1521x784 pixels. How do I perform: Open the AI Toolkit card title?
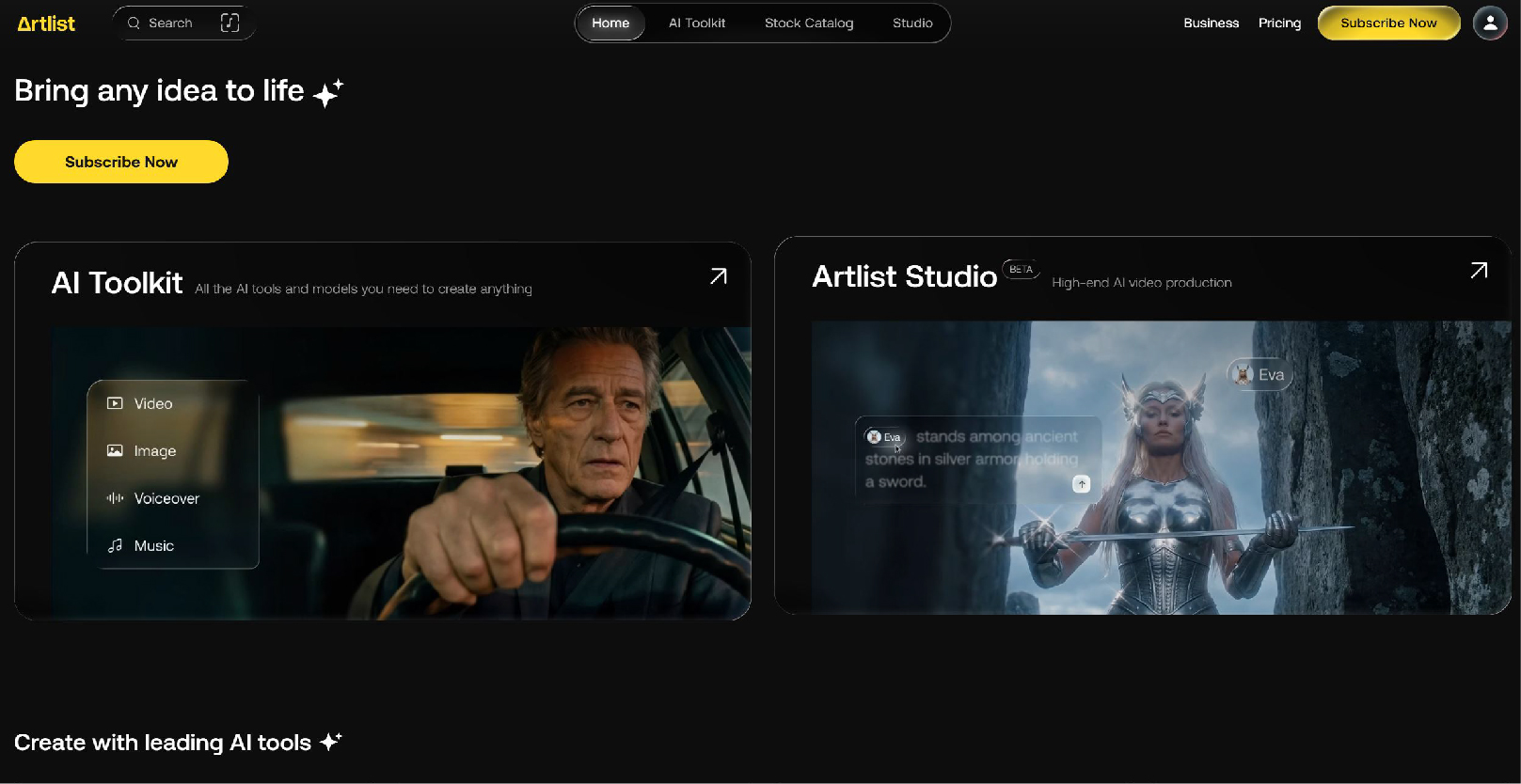117,283
